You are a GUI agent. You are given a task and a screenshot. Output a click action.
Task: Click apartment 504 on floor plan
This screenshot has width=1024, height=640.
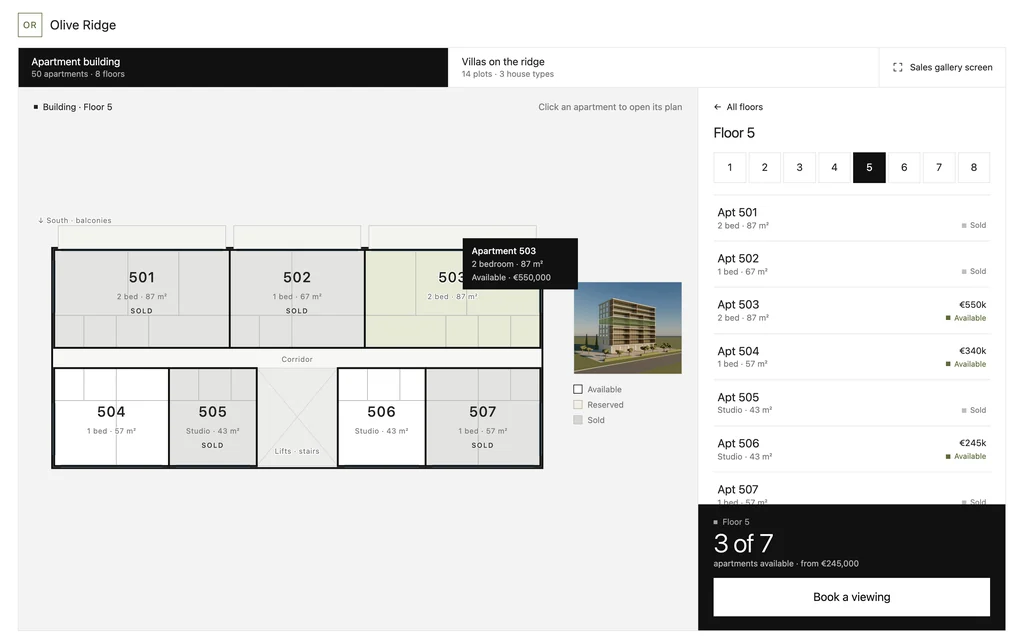tap(111, 417)
